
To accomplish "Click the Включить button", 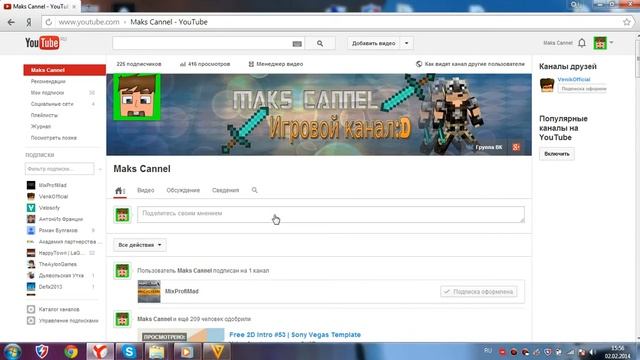I will pyautogui.click(x=557, y=154).
